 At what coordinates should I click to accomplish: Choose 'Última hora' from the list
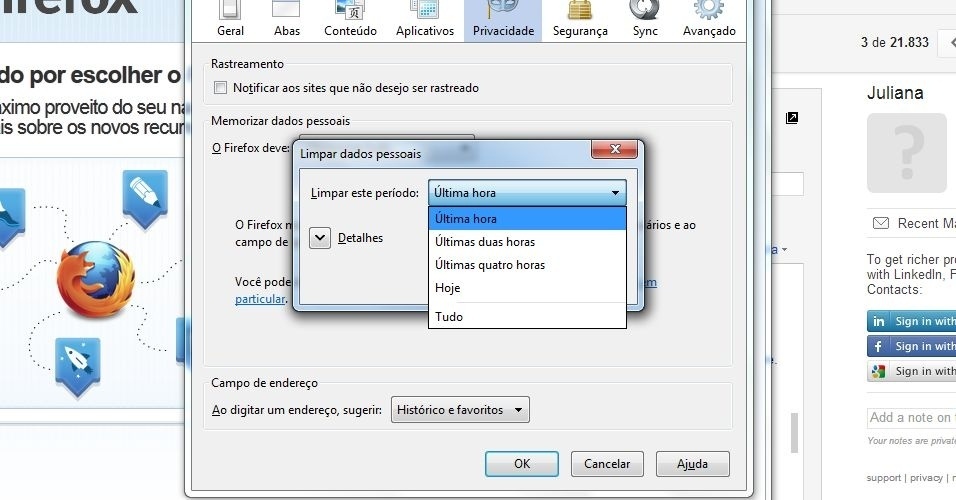point(527,218)
